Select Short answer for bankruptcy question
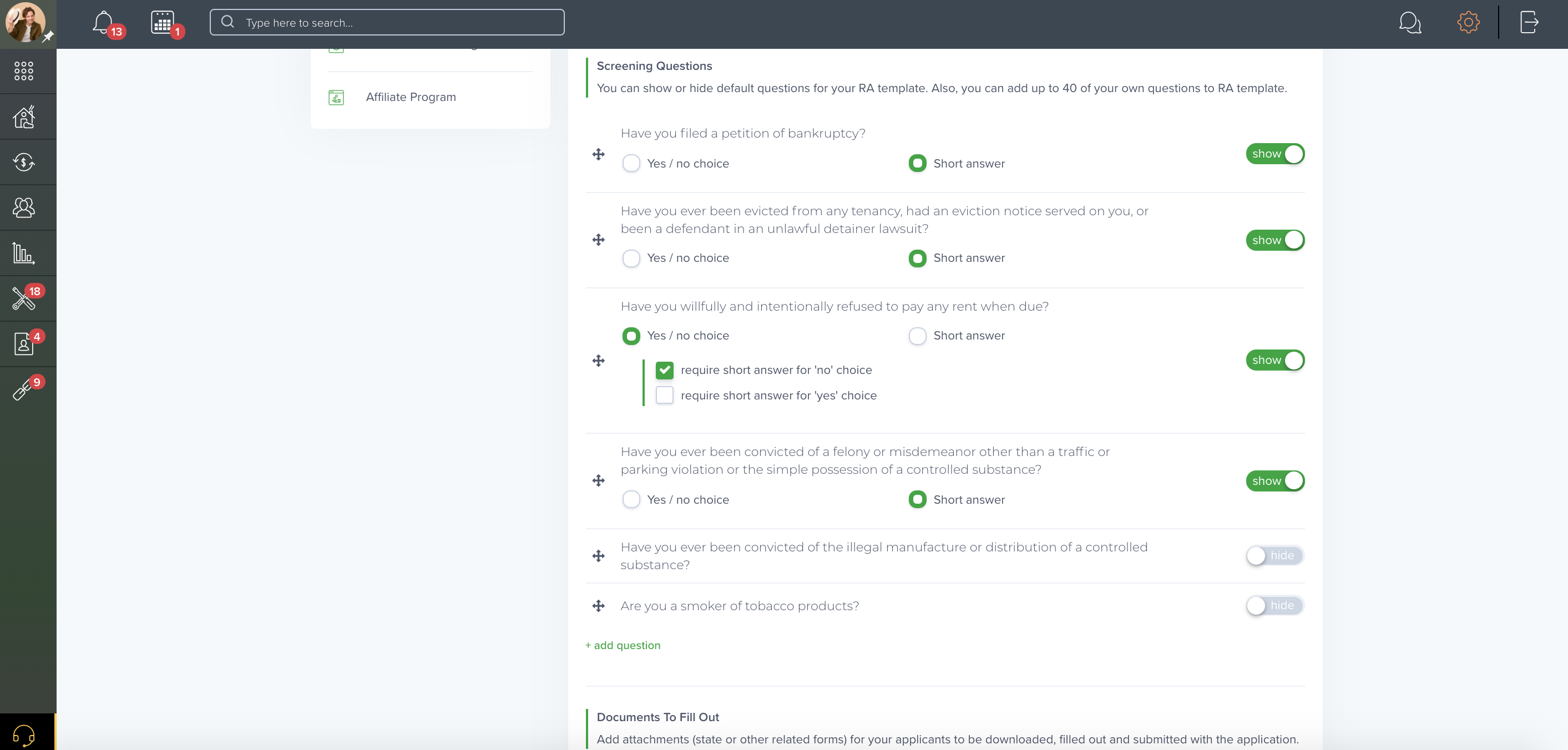Screen dimensions: 1568x750 click(x=917, y=163)
